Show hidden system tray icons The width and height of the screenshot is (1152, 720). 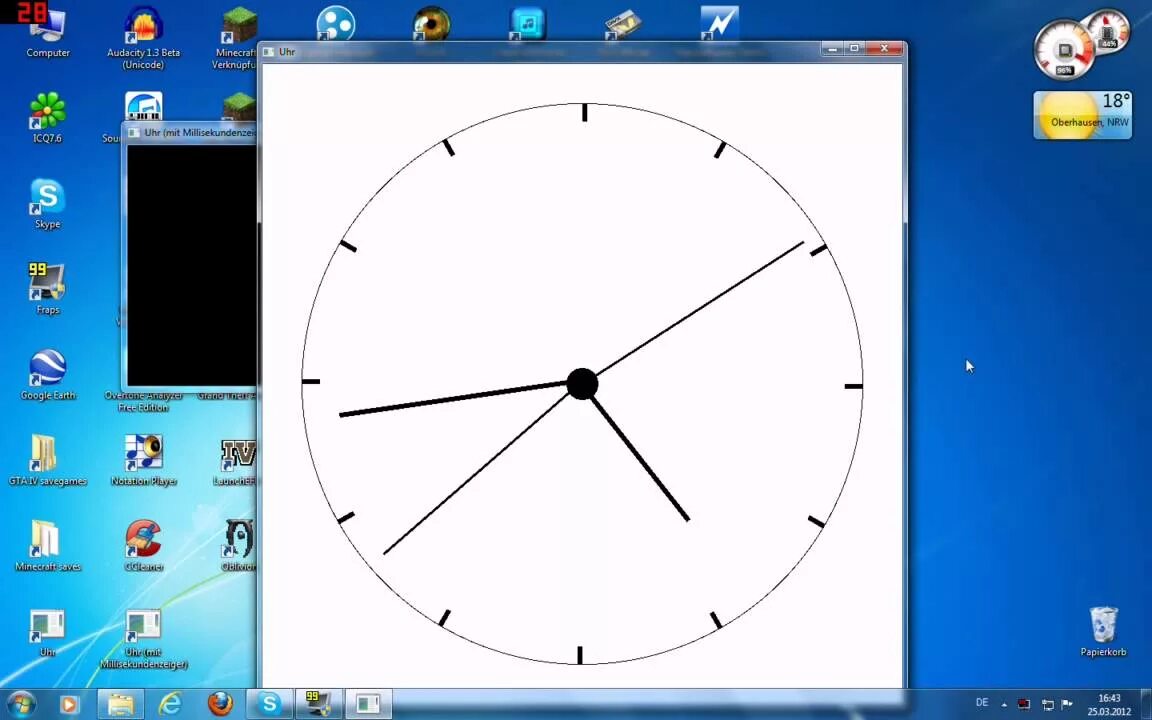[1004, 704]
